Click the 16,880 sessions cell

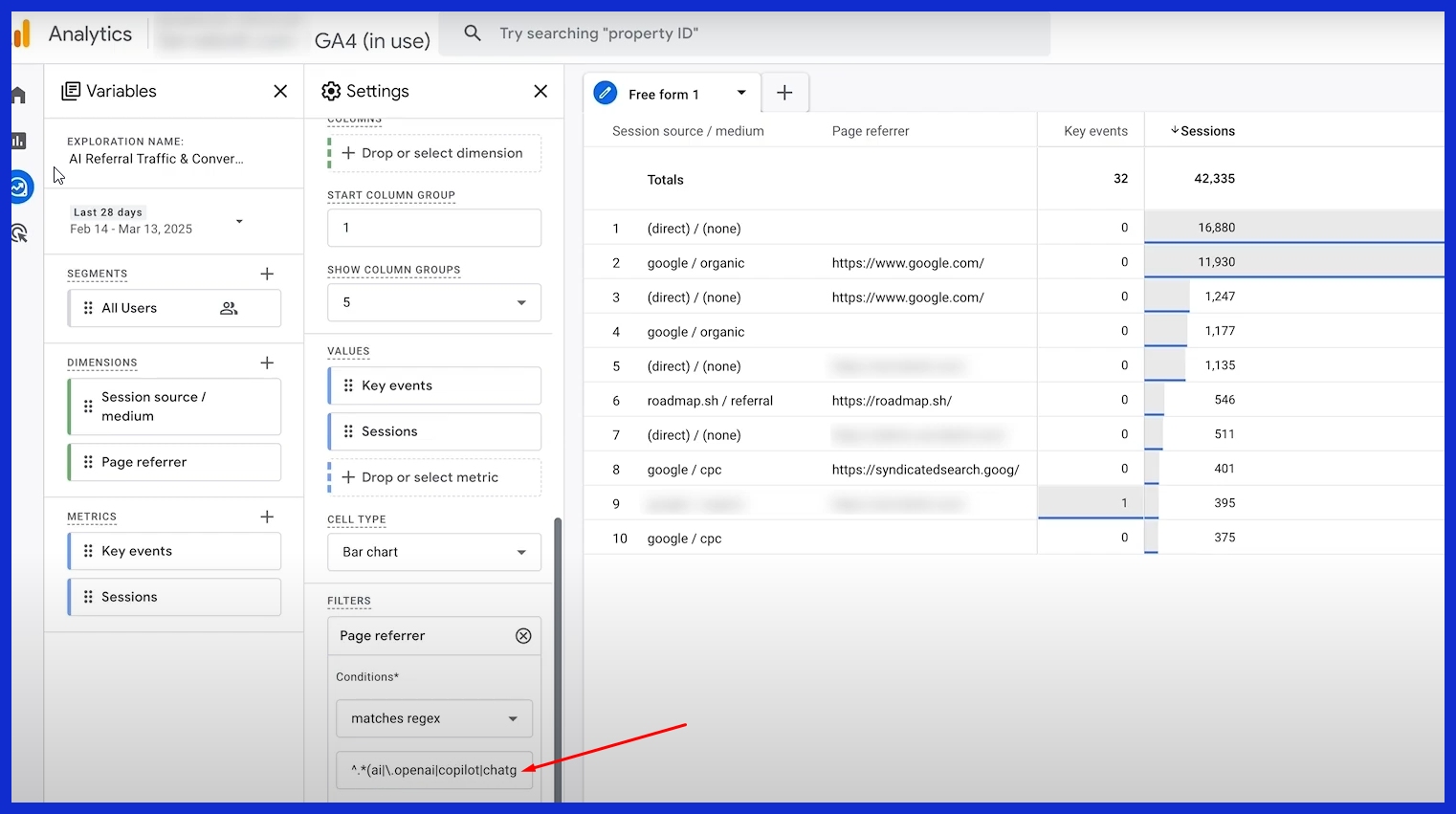tap(1216, 228)
